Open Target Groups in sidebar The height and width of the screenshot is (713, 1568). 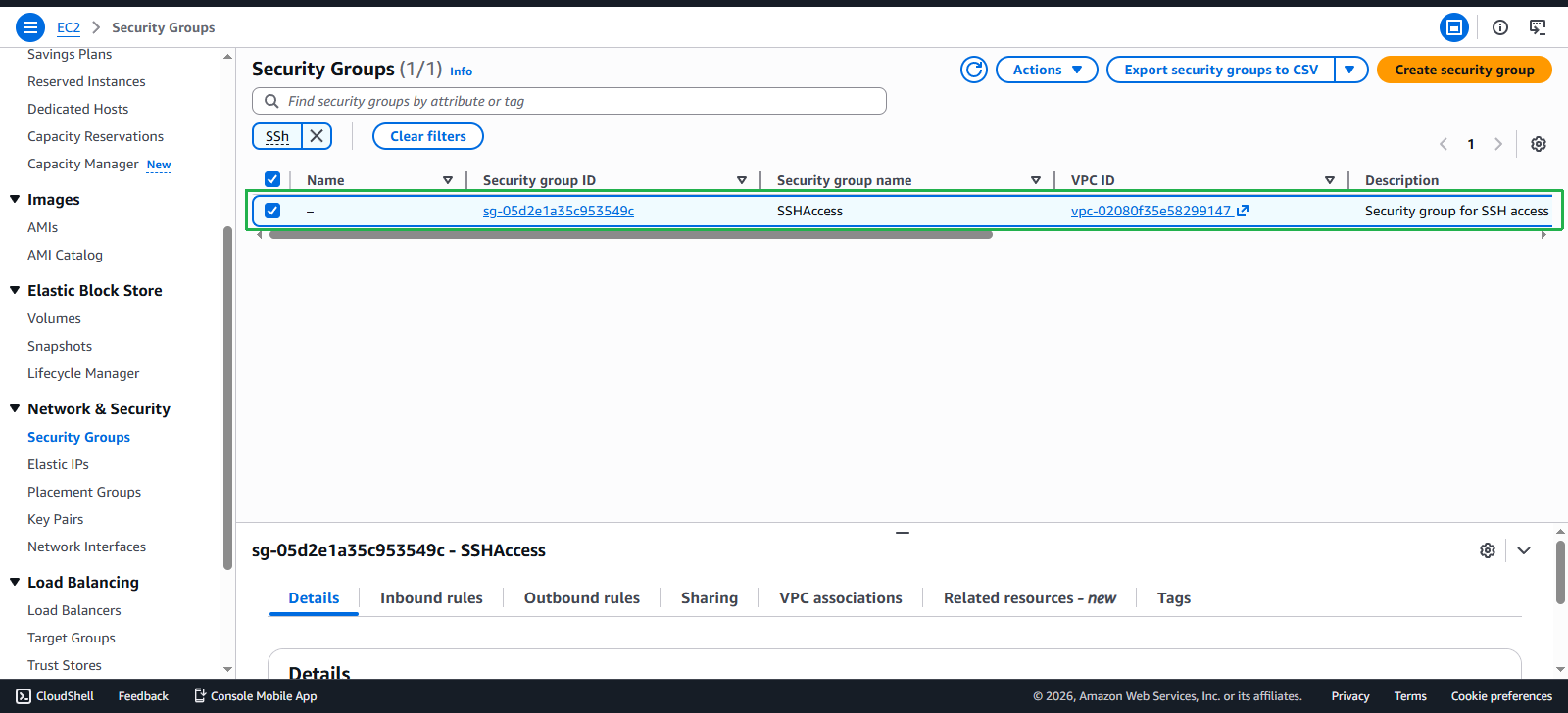[72, 638]
